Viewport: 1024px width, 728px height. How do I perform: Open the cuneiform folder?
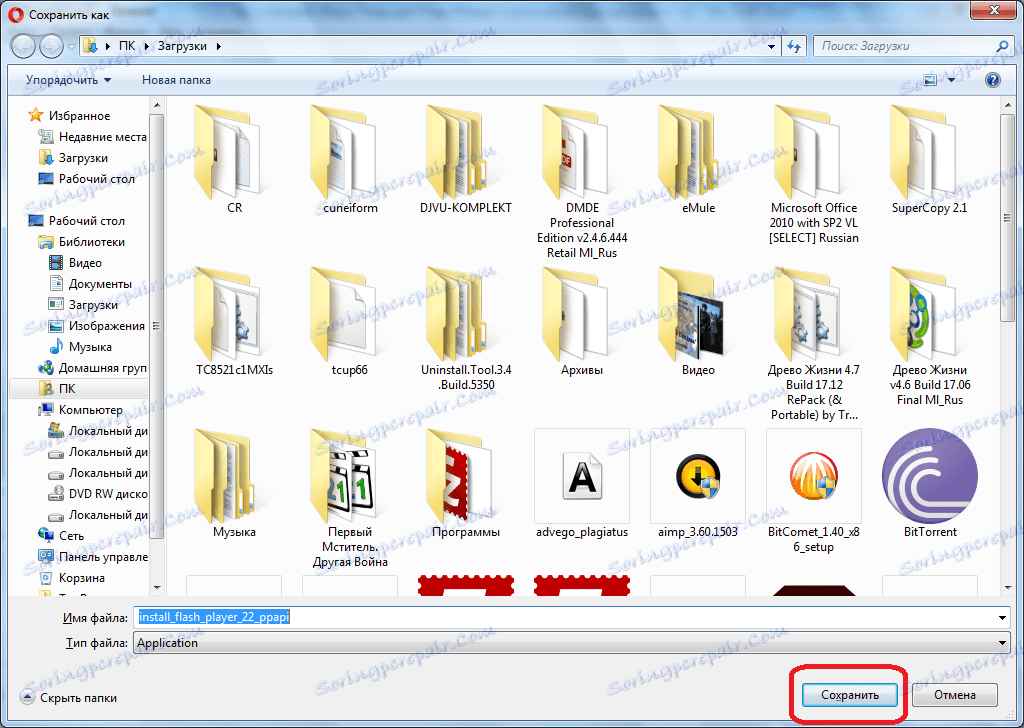(350, 160)
